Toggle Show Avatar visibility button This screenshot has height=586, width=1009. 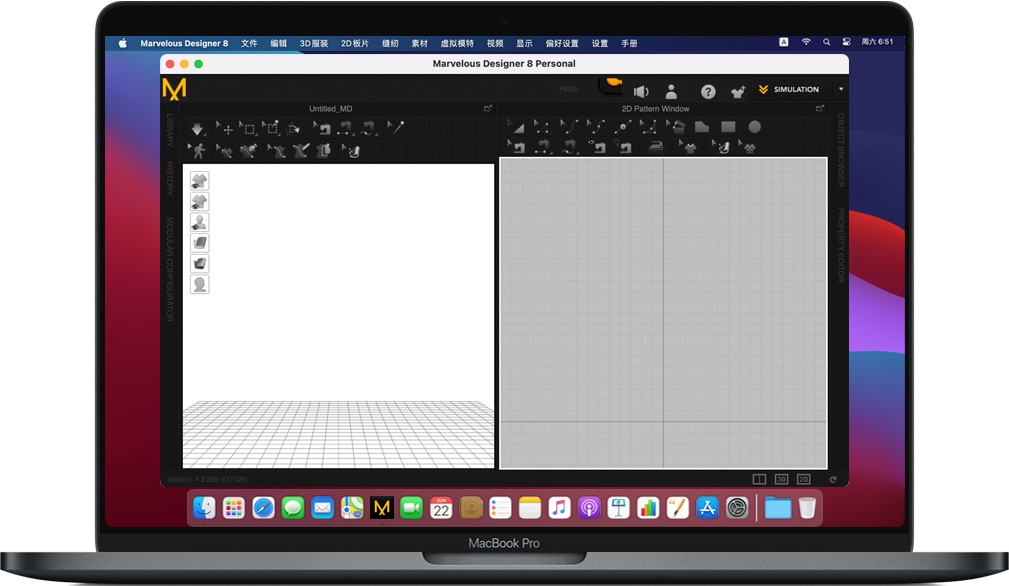pyautogui.click(x=199, y=222)
